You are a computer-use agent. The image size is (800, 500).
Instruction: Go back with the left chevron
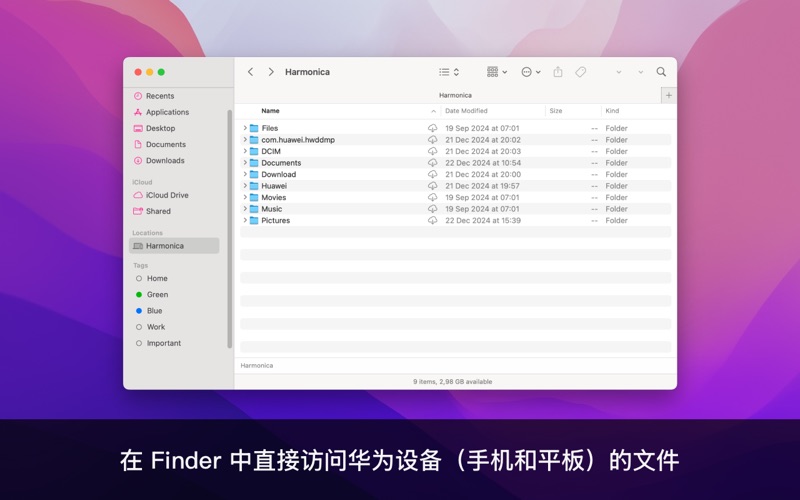click(x=251, y=72)
